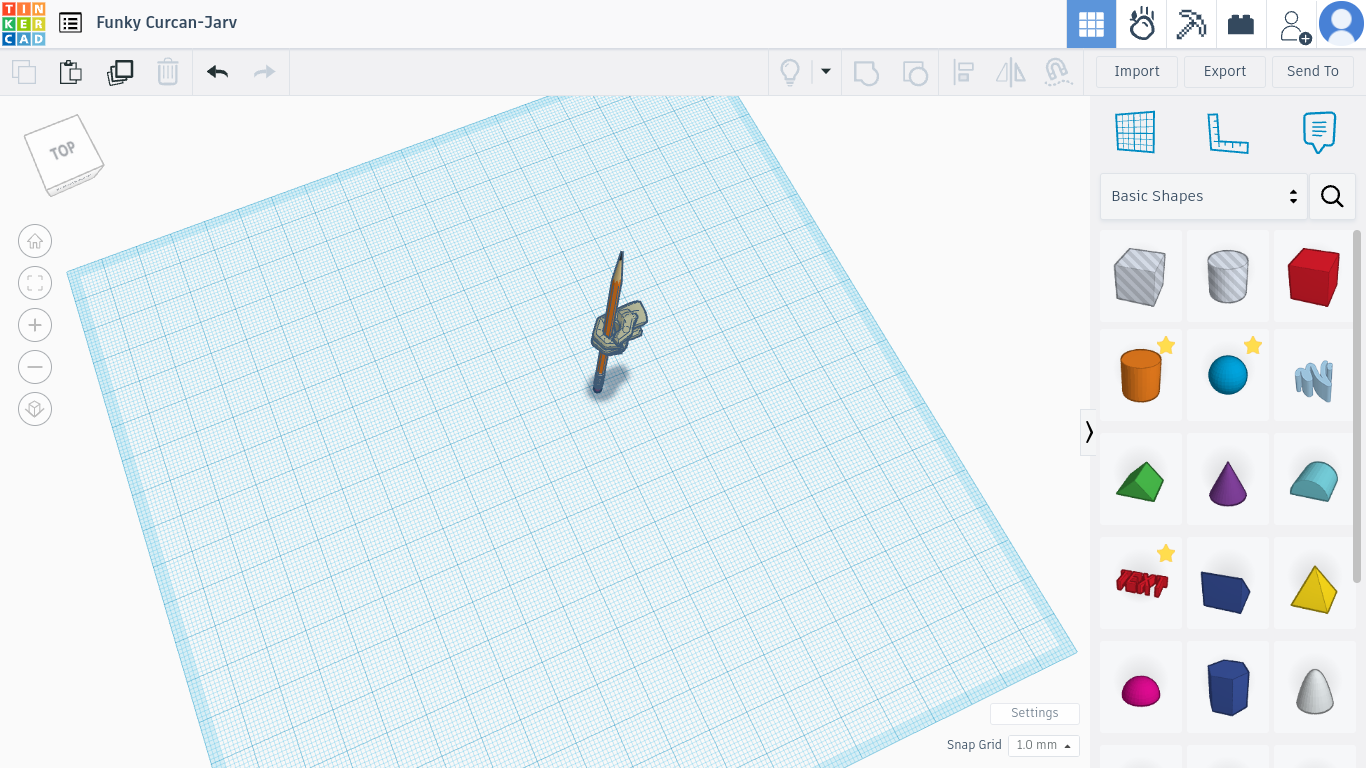The width and height of the screenshot is (1366, 768).
Task: Open the Send To menu
Action: click(x=1313, y=71)
